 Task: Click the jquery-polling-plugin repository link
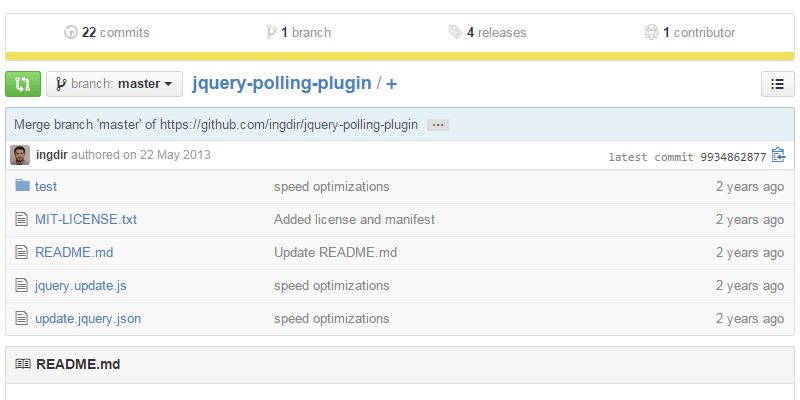click(x=281, y=84)
